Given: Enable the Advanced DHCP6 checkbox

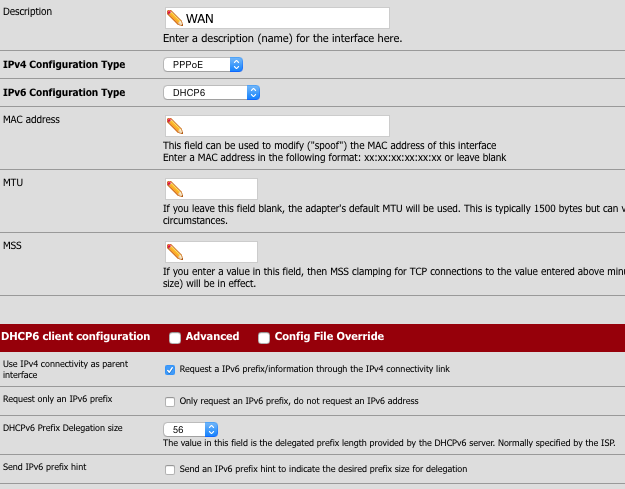Looking at the screenshot, I should (x=175, y=337).
